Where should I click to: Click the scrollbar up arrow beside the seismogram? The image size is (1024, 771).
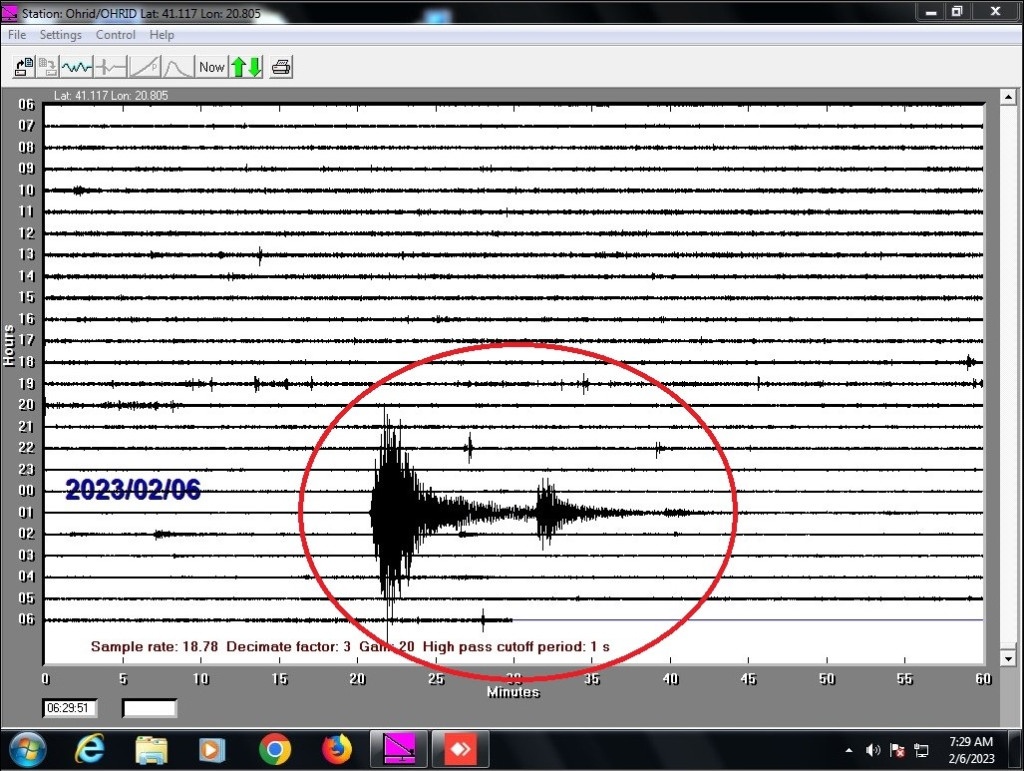1008,96
